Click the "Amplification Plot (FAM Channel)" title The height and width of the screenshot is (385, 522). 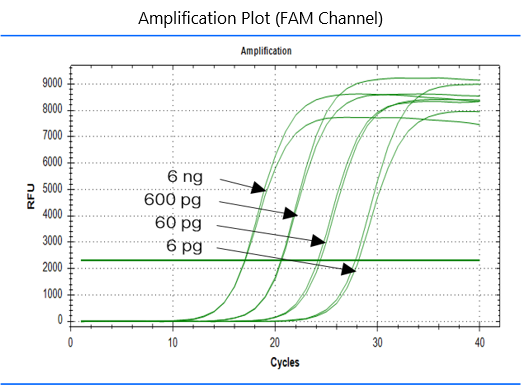[260, 19]
